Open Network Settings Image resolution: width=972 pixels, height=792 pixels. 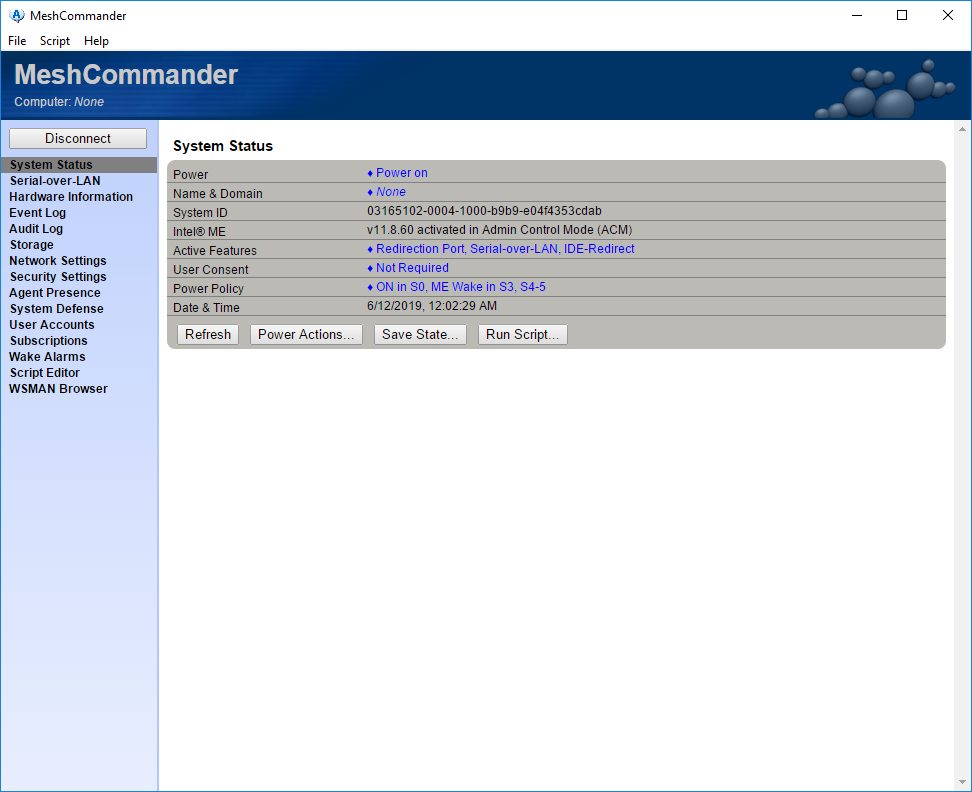pyautogui.click(x=58, y=261)
